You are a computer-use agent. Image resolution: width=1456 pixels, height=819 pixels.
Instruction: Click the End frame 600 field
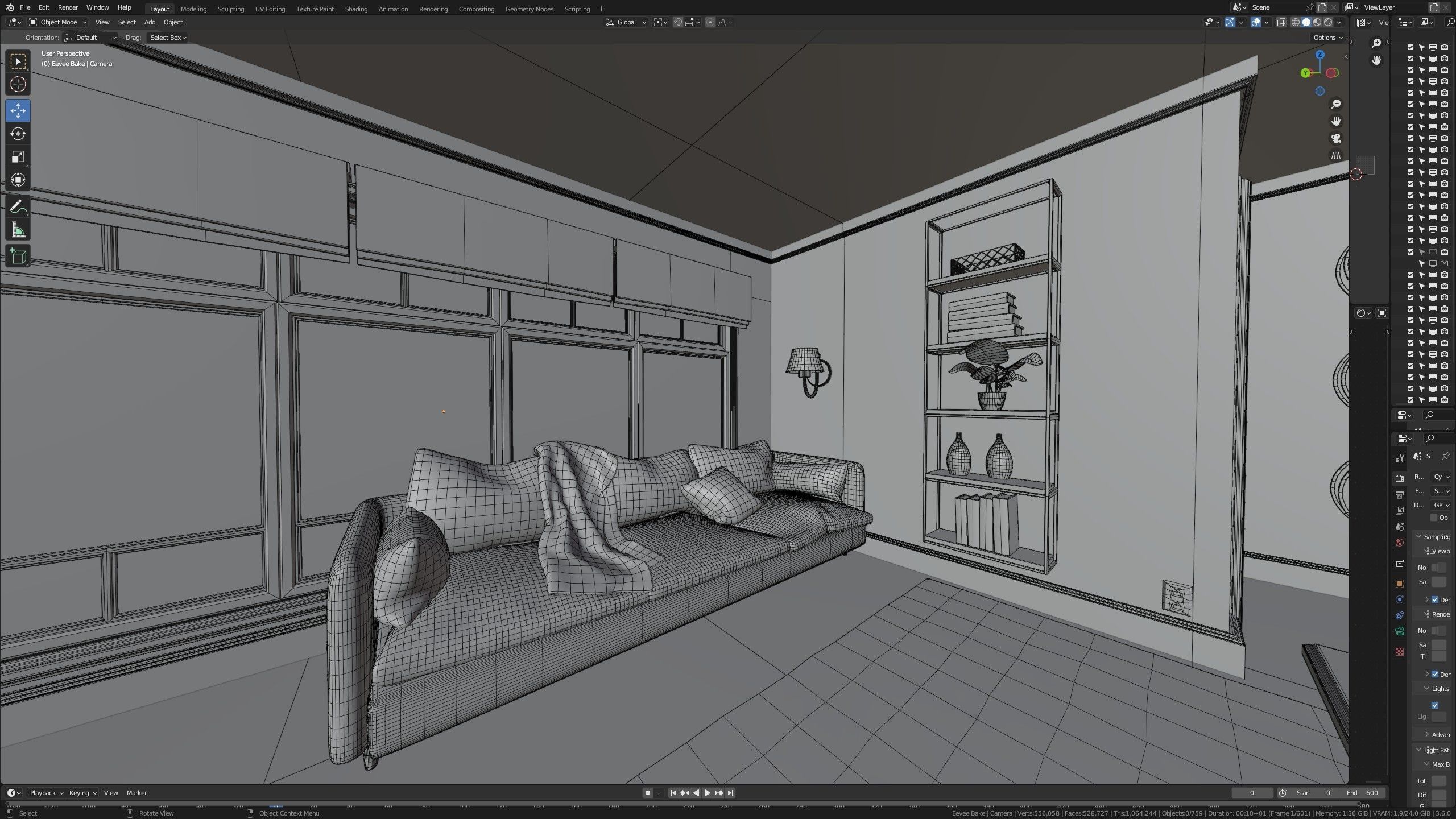pyautogui.click(x=1362, y=793)
